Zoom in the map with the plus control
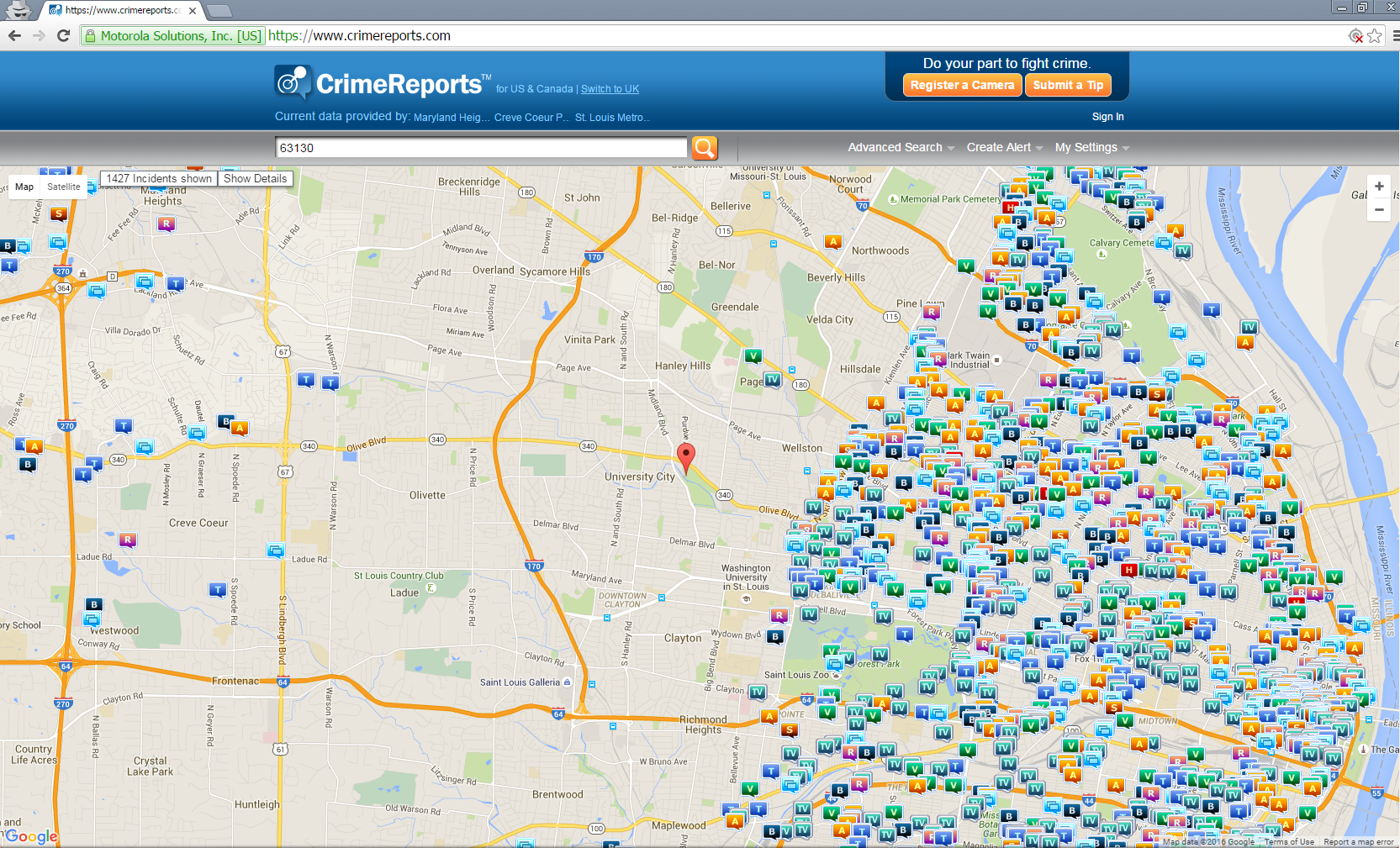 pyautogui.click(x=1379, y=187)
